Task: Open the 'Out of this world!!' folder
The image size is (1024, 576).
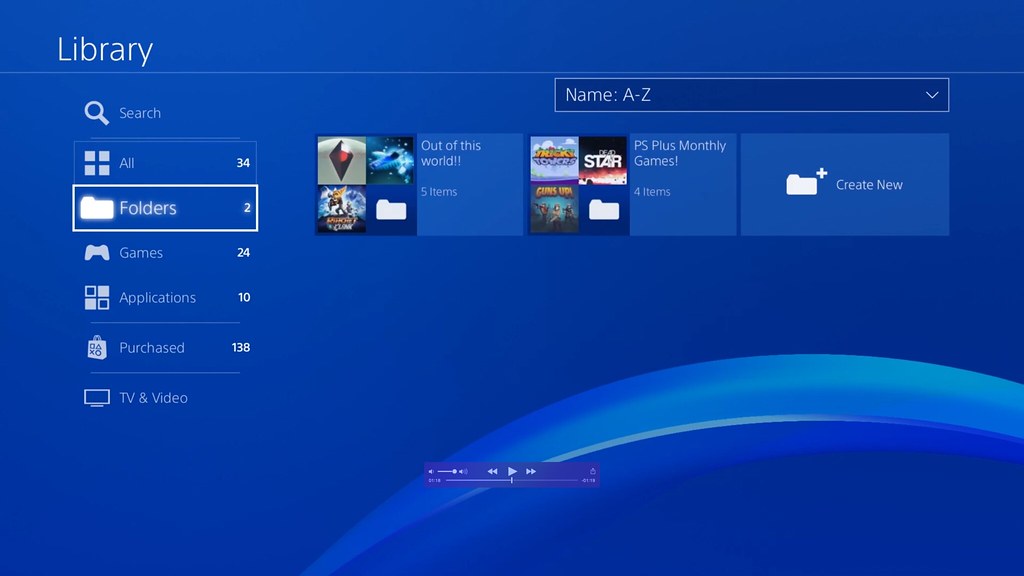Action: tap(420, 184)
